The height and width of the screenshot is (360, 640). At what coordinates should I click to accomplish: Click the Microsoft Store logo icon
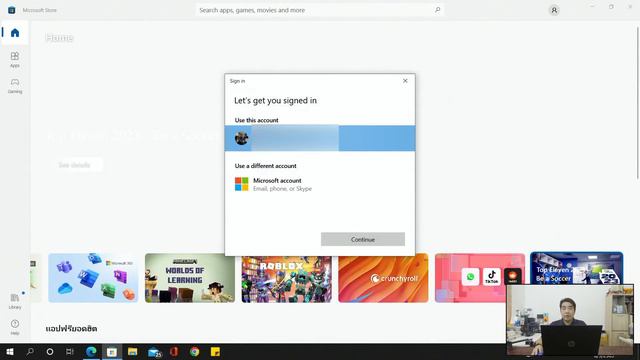11,10
